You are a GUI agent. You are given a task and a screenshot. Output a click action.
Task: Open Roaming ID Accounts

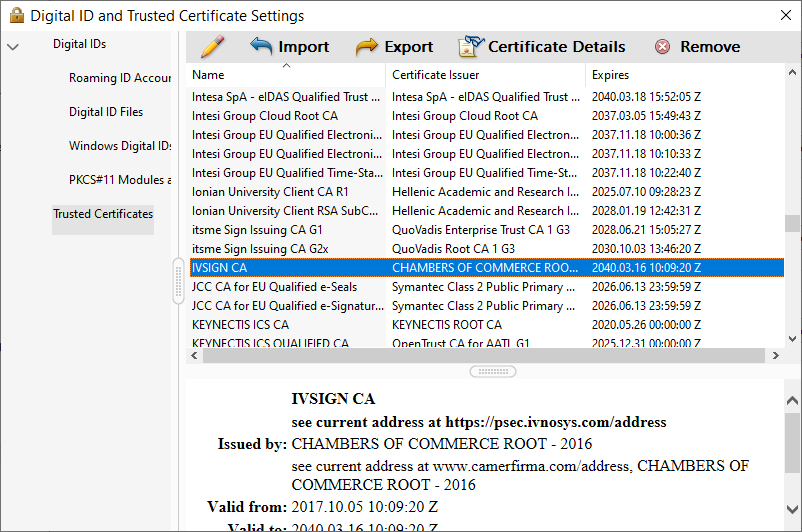point(120,78)
